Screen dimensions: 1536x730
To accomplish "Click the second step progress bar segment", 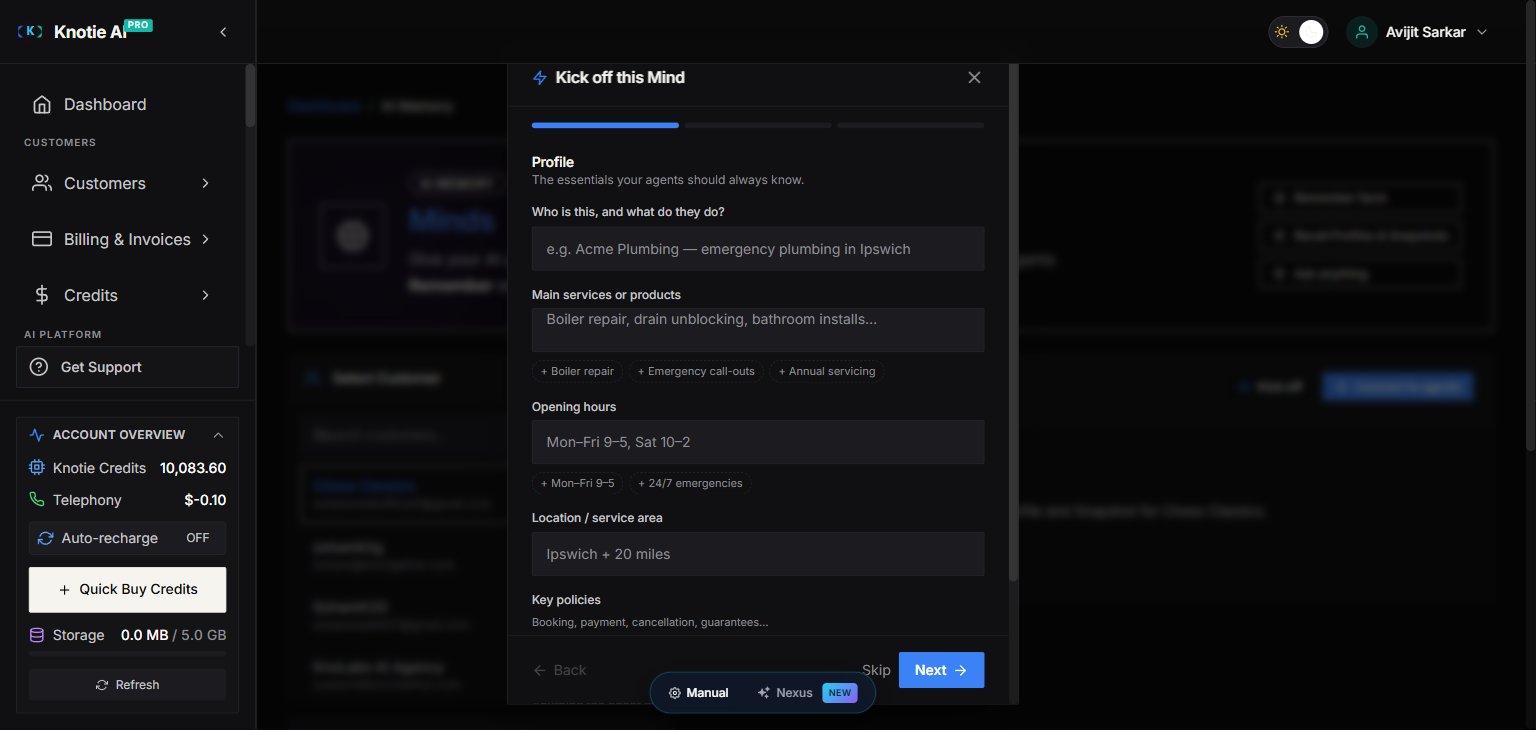I will 758,125.
